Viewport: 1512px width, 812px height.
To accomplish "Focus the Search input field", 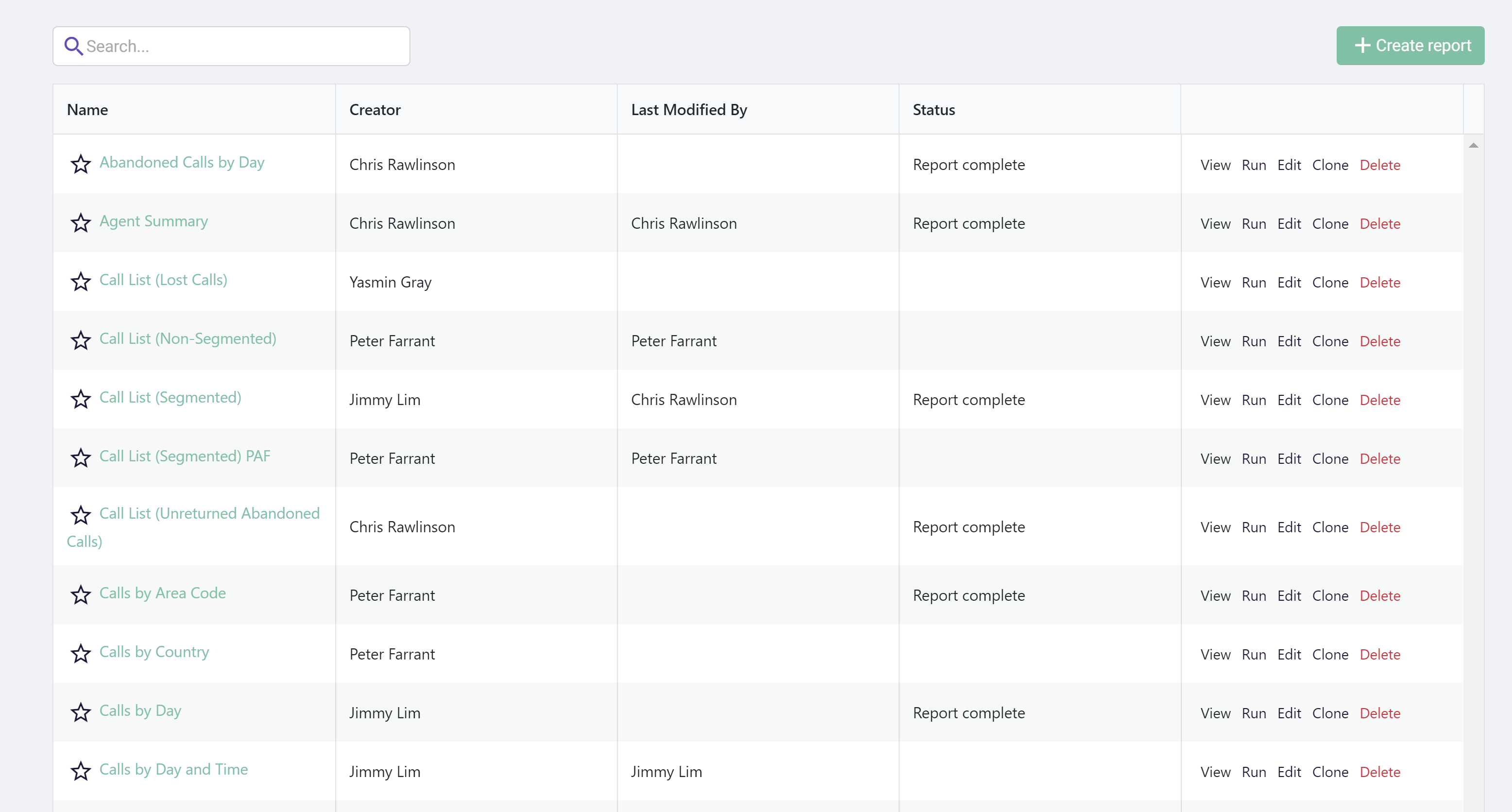I will [247, 46].
